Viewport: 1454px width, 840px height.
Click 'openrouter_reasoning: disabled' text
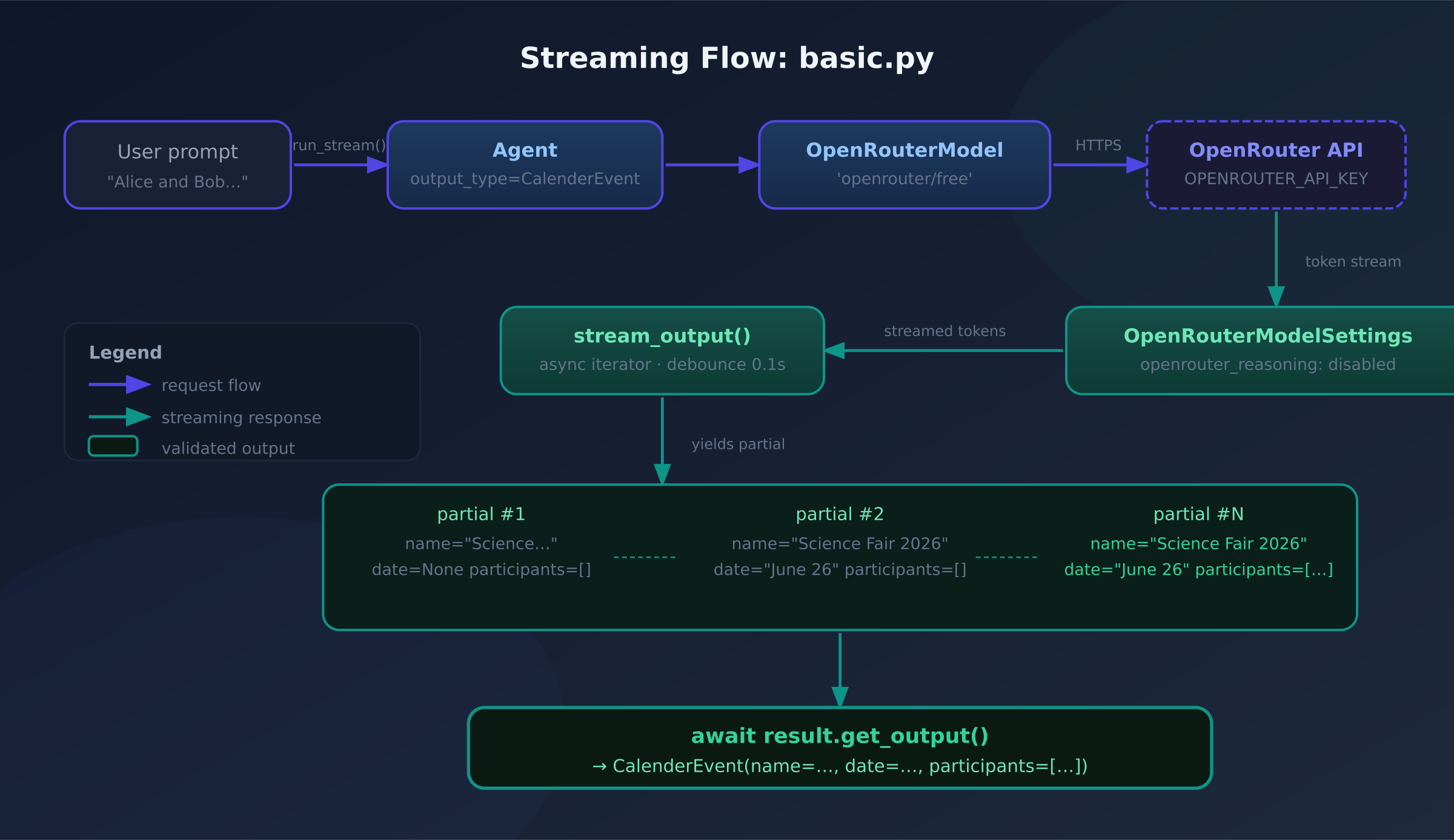1268,365
